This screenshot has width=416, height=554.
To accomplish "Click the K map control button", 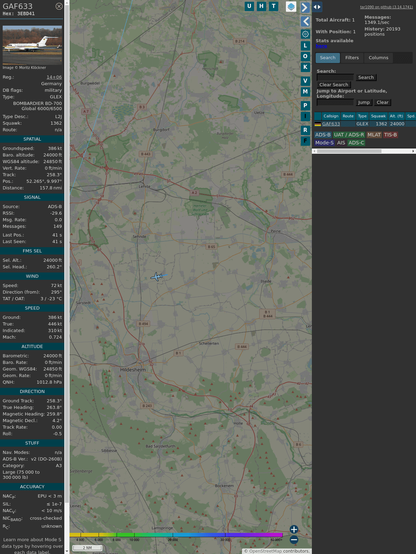I will coord(305,67).
